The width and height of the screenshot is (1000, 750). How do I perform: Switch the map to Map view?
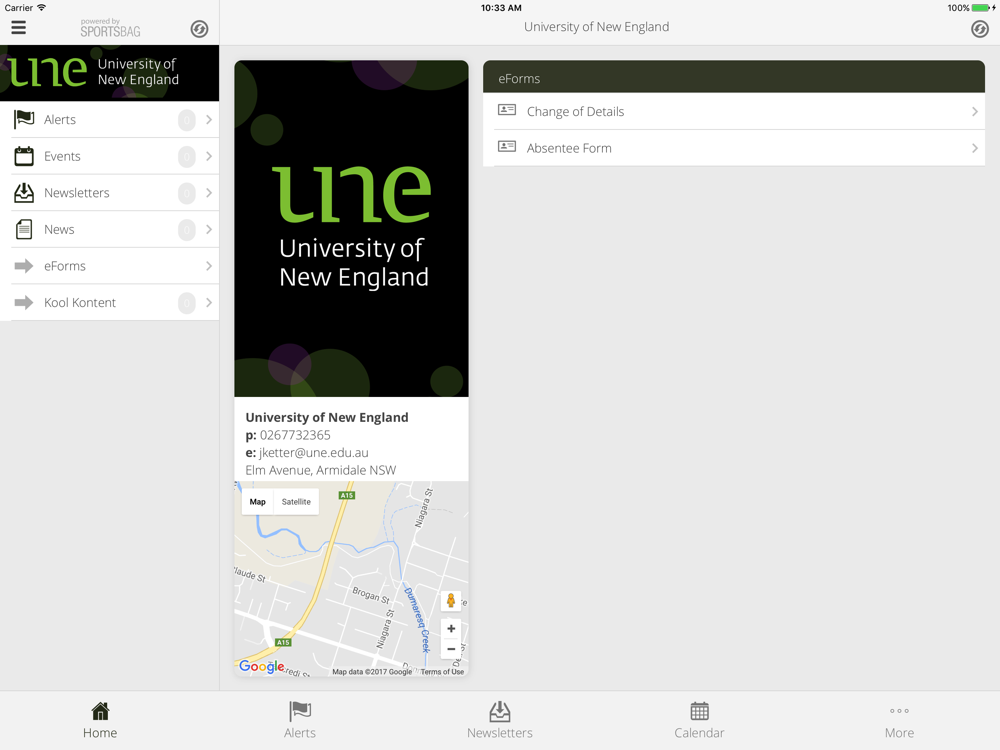point(258,502)
